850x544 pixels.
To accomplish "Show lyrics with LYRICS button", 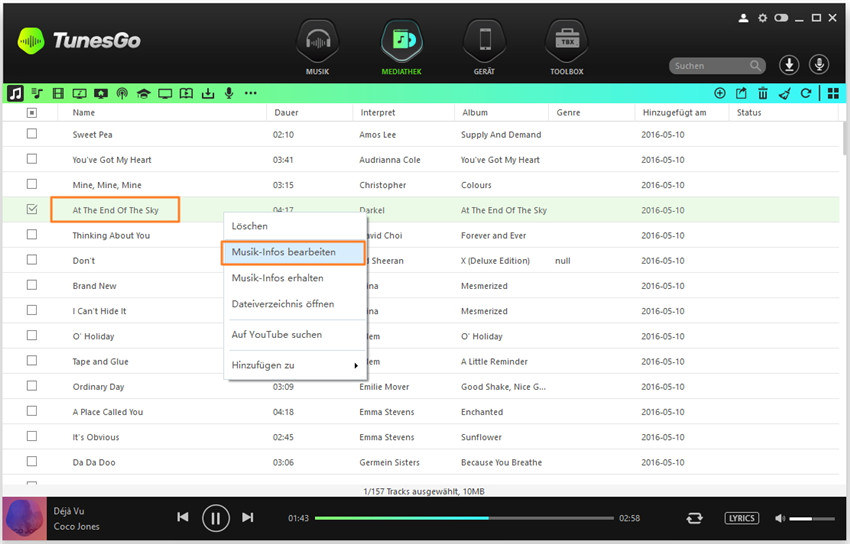I will [x=742, y=519].
